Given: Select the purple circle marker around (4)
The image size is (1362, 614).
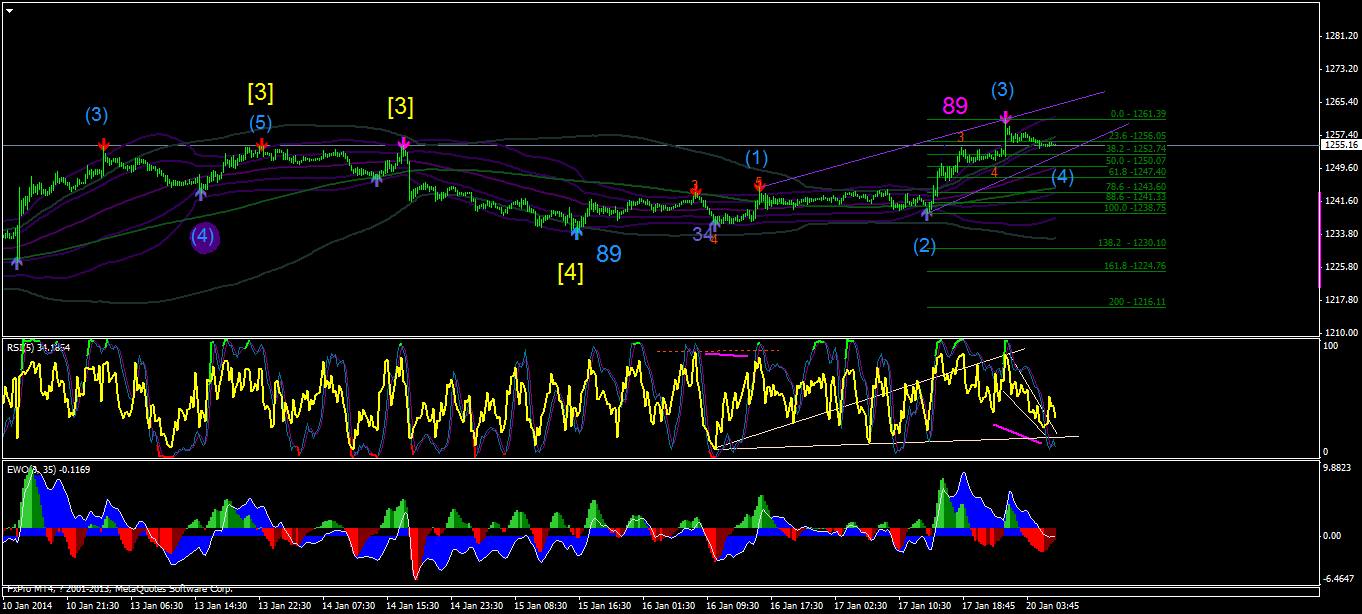Looking at the screenshot, I should 204,237.
